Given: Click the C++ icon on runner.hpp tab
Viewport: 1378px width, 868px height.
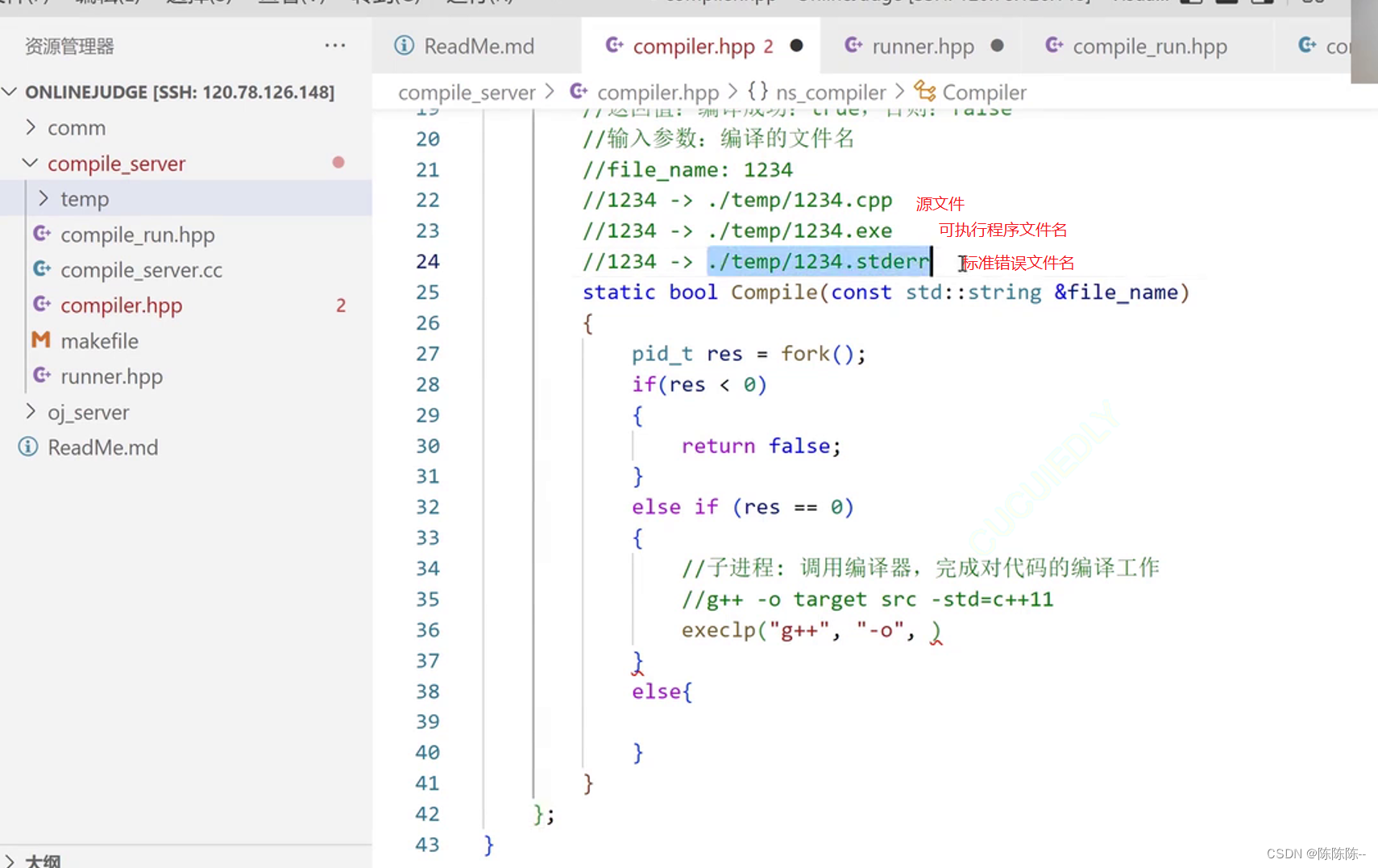Looking at the screenshot, I should point(853,45).
